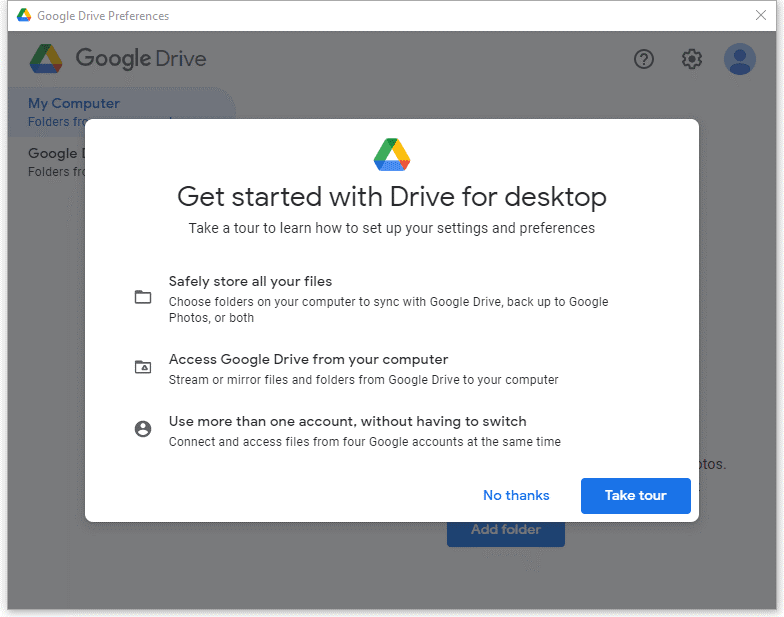Click the Take a tour subtitle text
Screen dimensions: 784x617
392,228
